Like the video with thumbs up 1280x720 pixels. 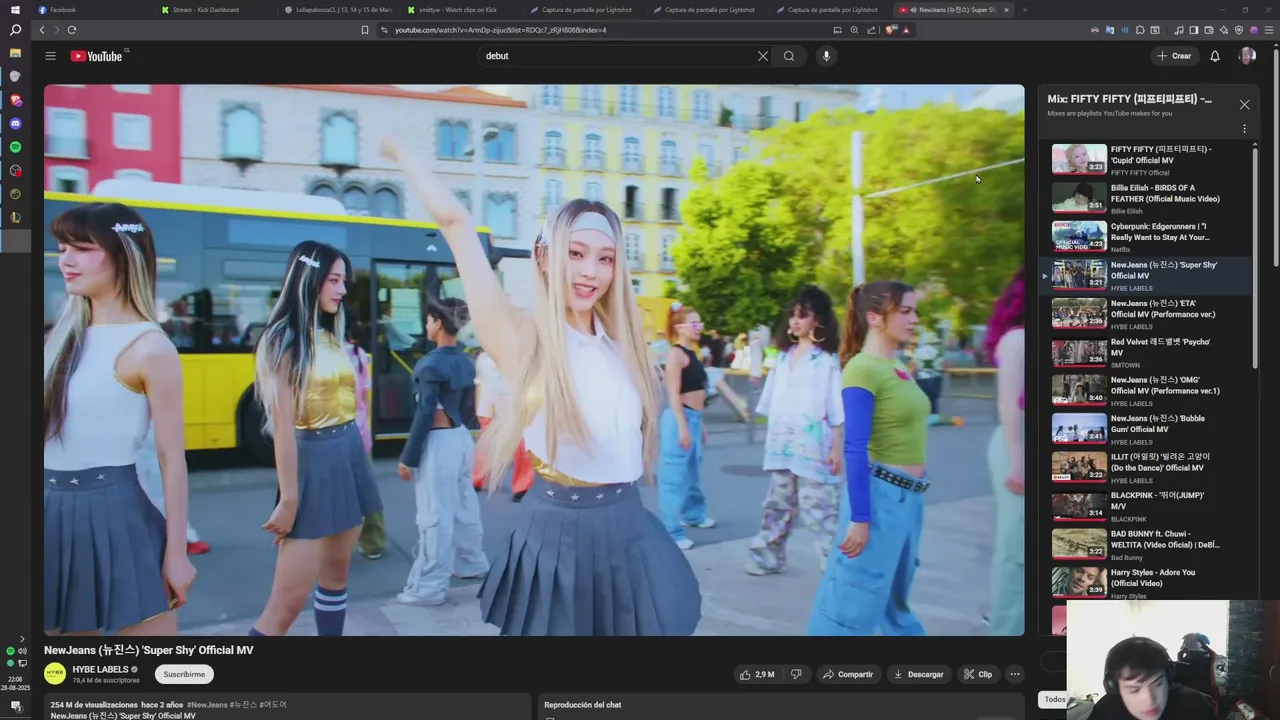(757, 674)
